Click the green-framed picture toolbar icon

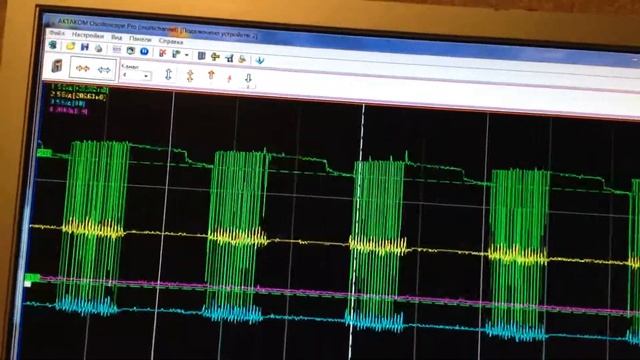(x=131, y=51)
